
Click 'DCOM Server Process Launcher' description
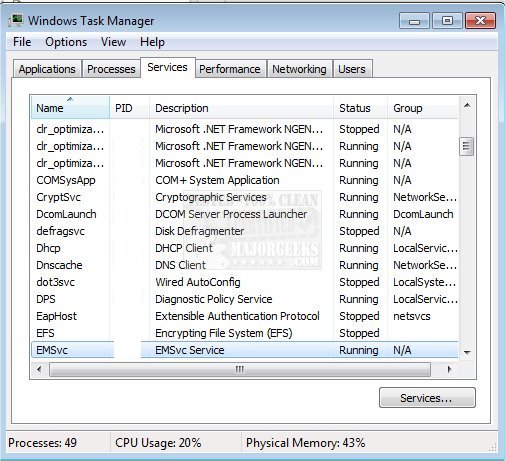click(231, 214)
